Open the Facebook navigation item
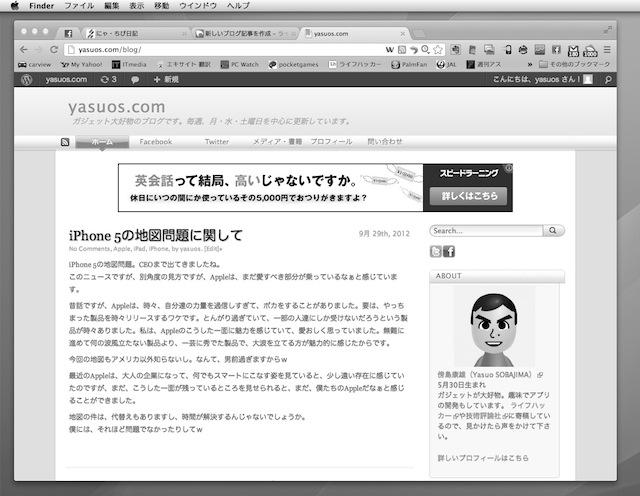This screenshot has width=640, height=496. 156,142
